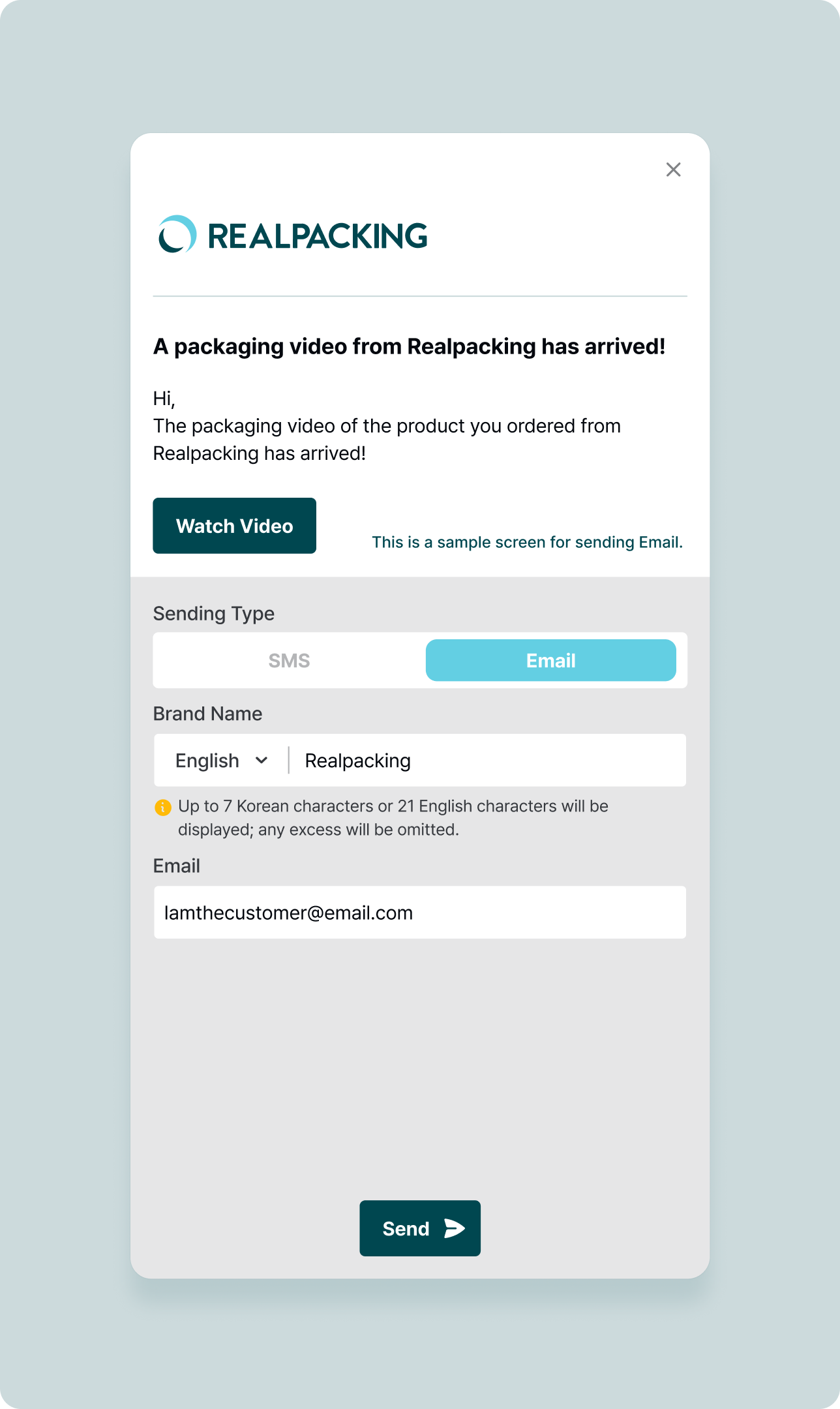Click the Email field label
Viewport: 840px width, 1409px height.
pyautogui.click(x=176, y=866)
